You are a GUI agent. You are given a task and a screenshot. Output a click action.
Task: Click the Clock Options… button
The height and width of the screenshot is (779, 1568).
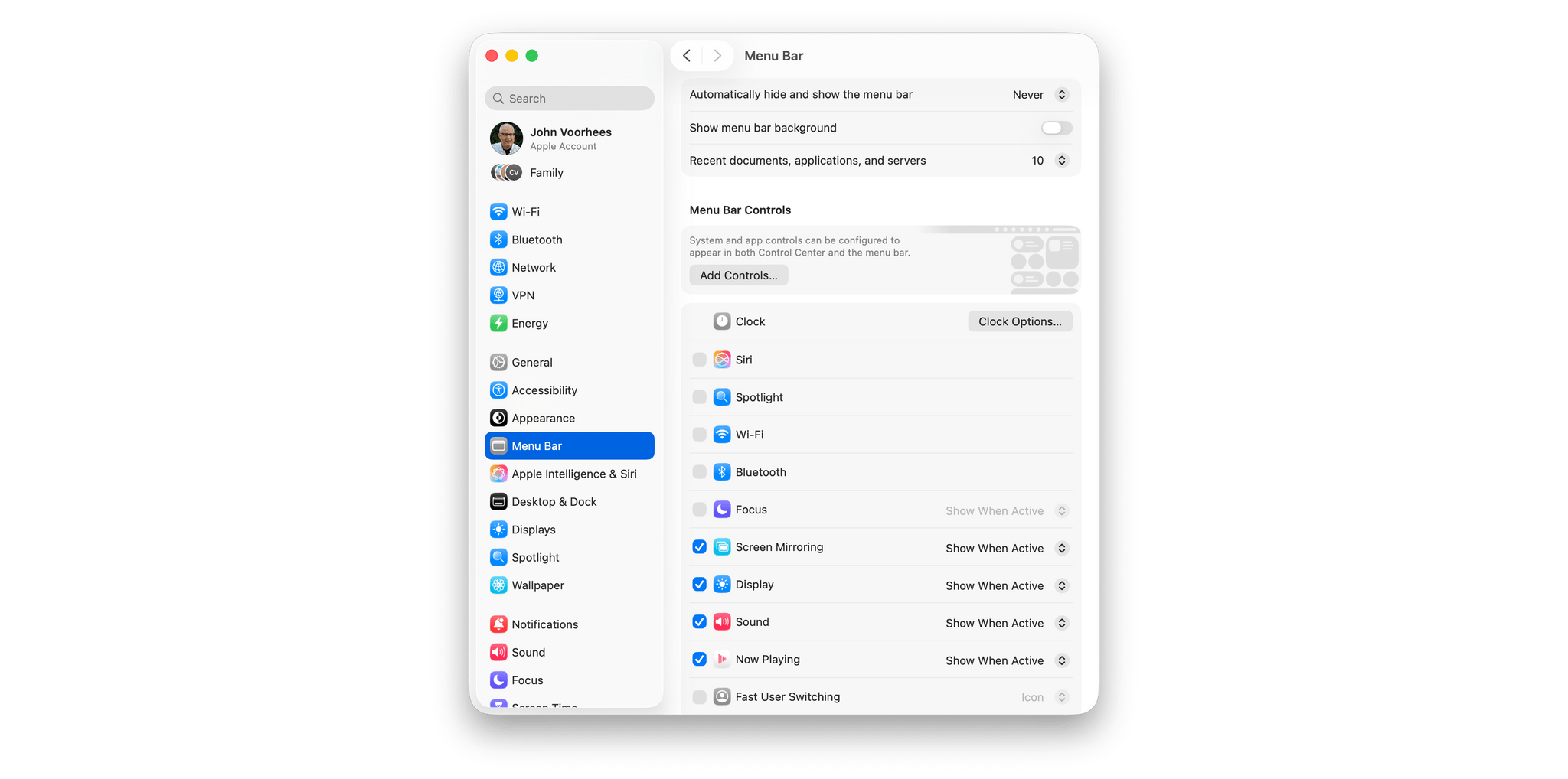(x=1020, y=321)
